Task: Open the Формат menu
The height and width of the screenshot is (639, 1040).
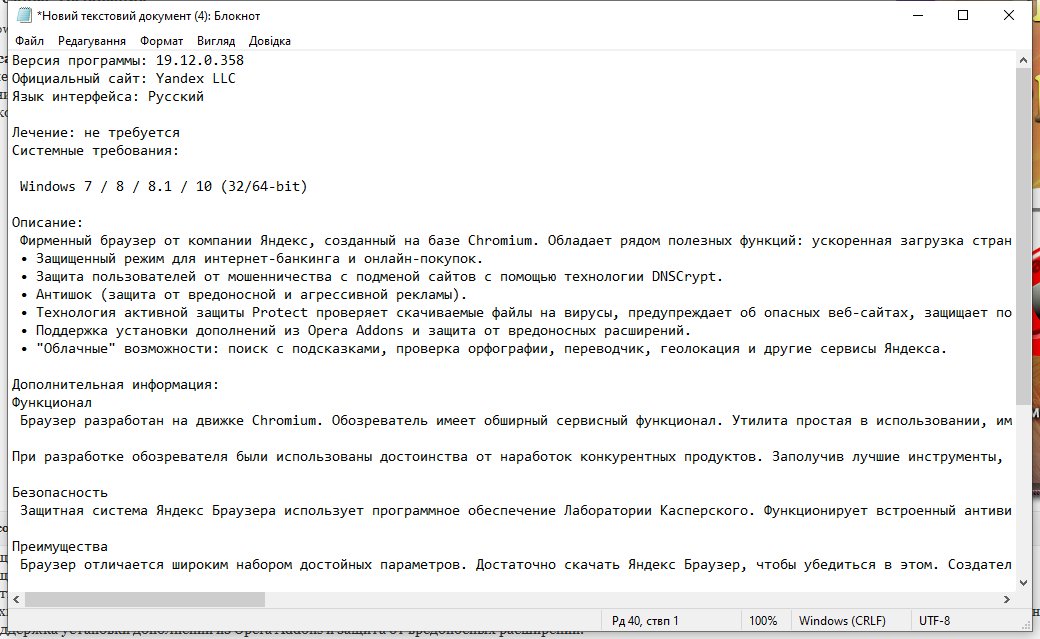Action: [x=161, y=41]
